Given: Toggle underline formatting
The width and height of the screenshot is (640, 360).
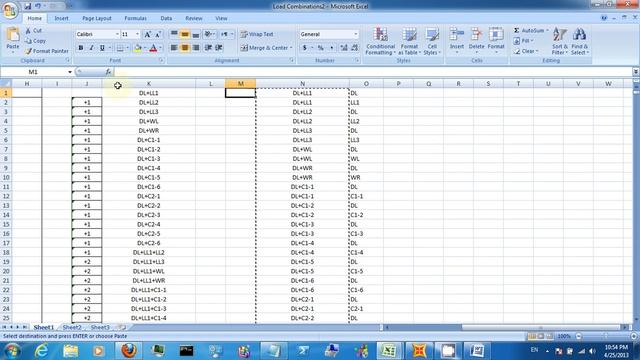Looking at the screenshot, I should pos(102,48).
